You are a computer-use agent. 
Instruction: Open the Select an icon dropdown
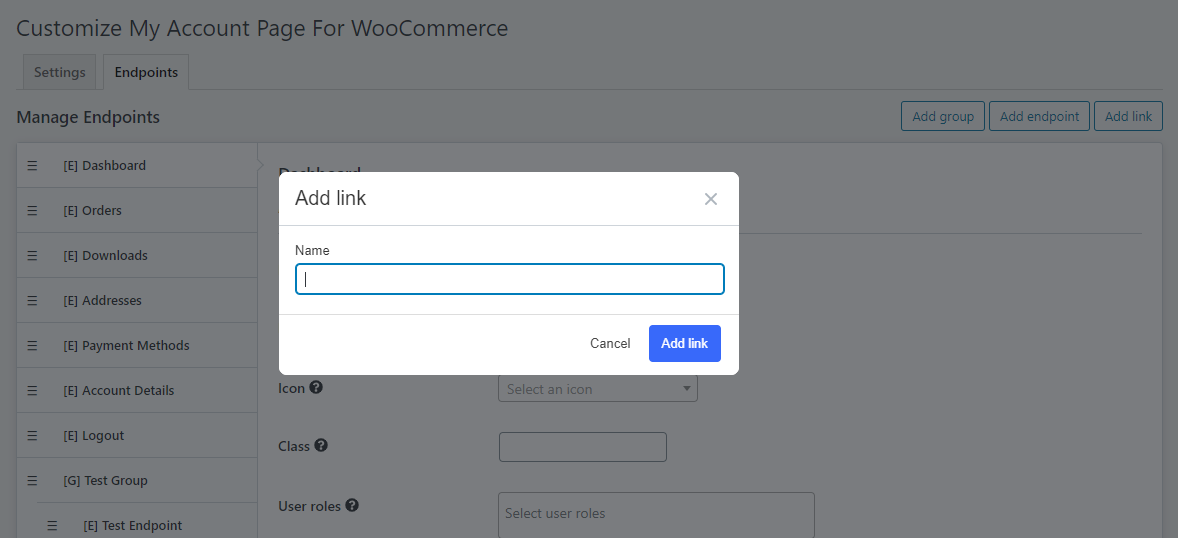pyautogui.click(x=597, y=389)
